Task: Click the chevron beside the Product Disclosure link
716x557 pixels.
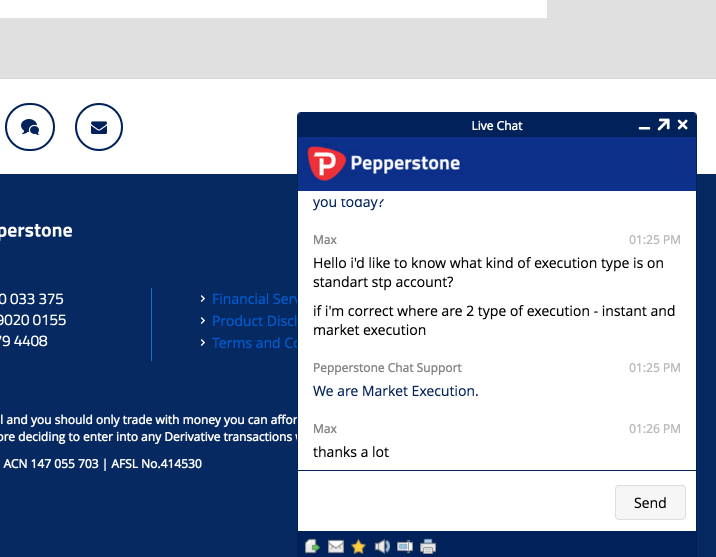Action: [x=203, y=321]
